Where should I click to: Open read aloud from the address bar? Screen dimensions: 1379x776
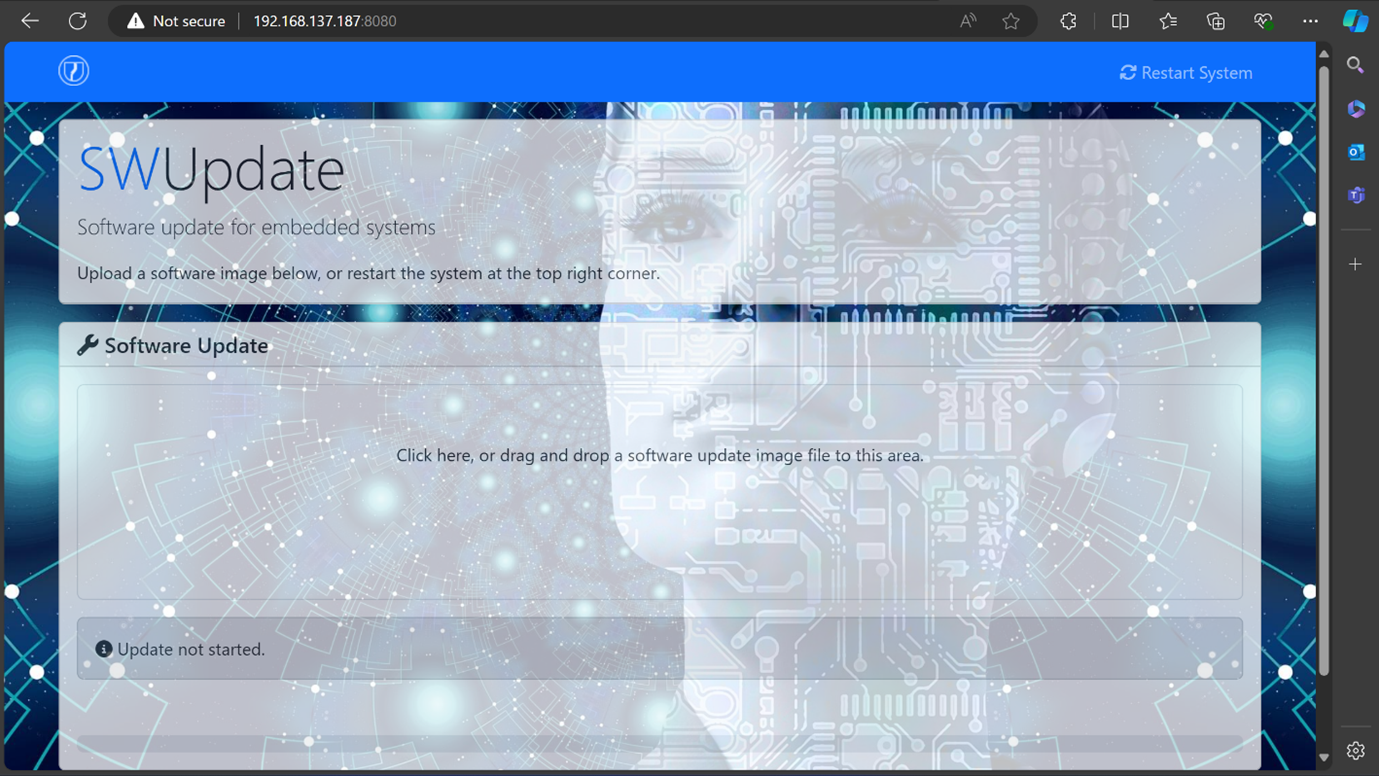pyautogui.click(x=967, y=20)
